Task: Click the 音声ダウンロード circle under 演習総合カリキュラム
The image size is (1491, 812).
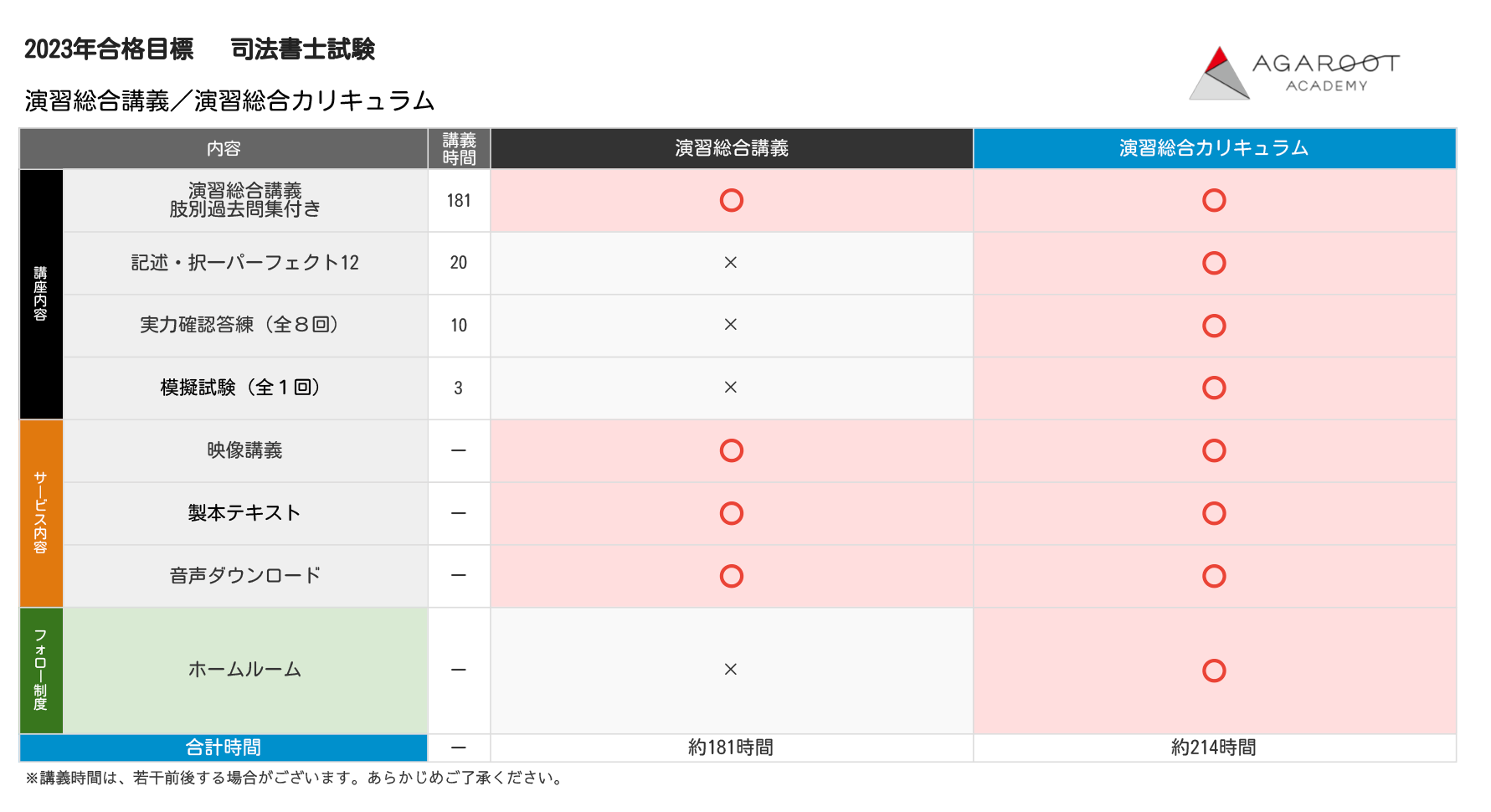Action: tap(1214, 576)
